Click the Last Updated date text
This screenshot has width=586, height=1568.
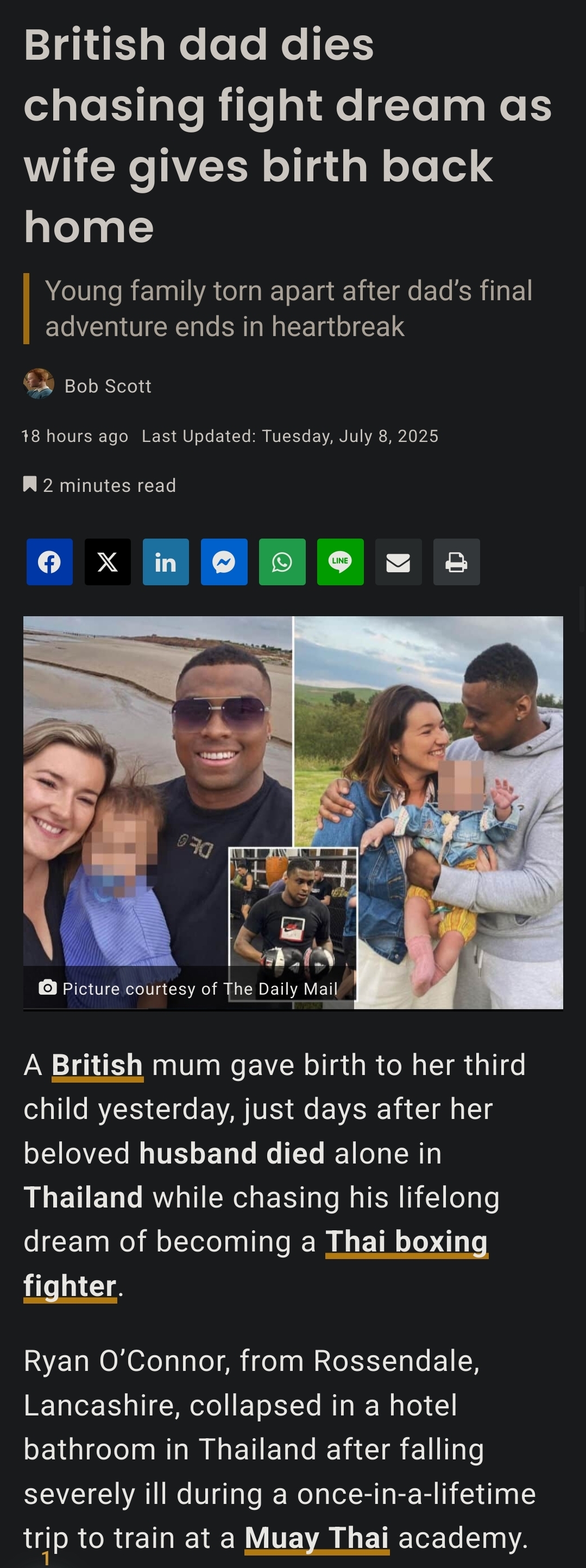pyautogui.click(x=290, y=436)
